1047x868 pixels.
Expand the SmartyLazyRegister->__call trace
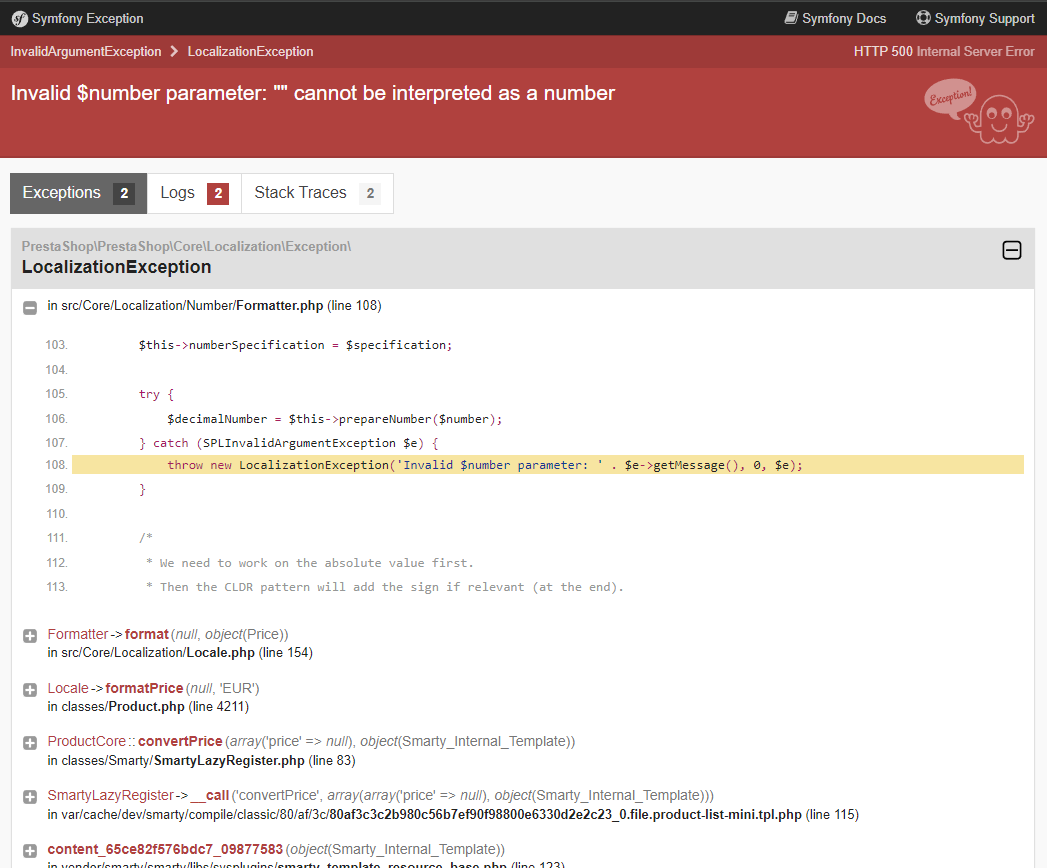(x=29, y=797)
